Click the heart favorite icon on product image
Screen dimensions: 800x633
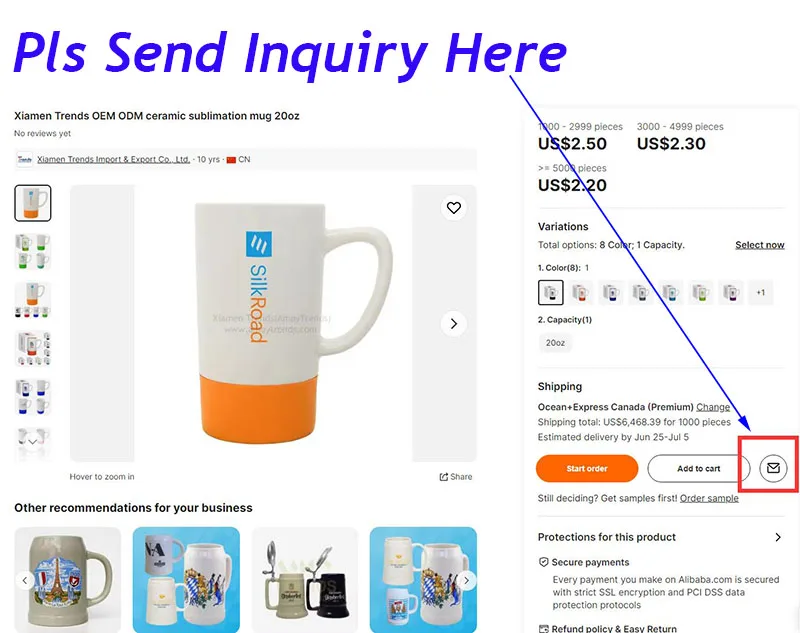(454, 208)
